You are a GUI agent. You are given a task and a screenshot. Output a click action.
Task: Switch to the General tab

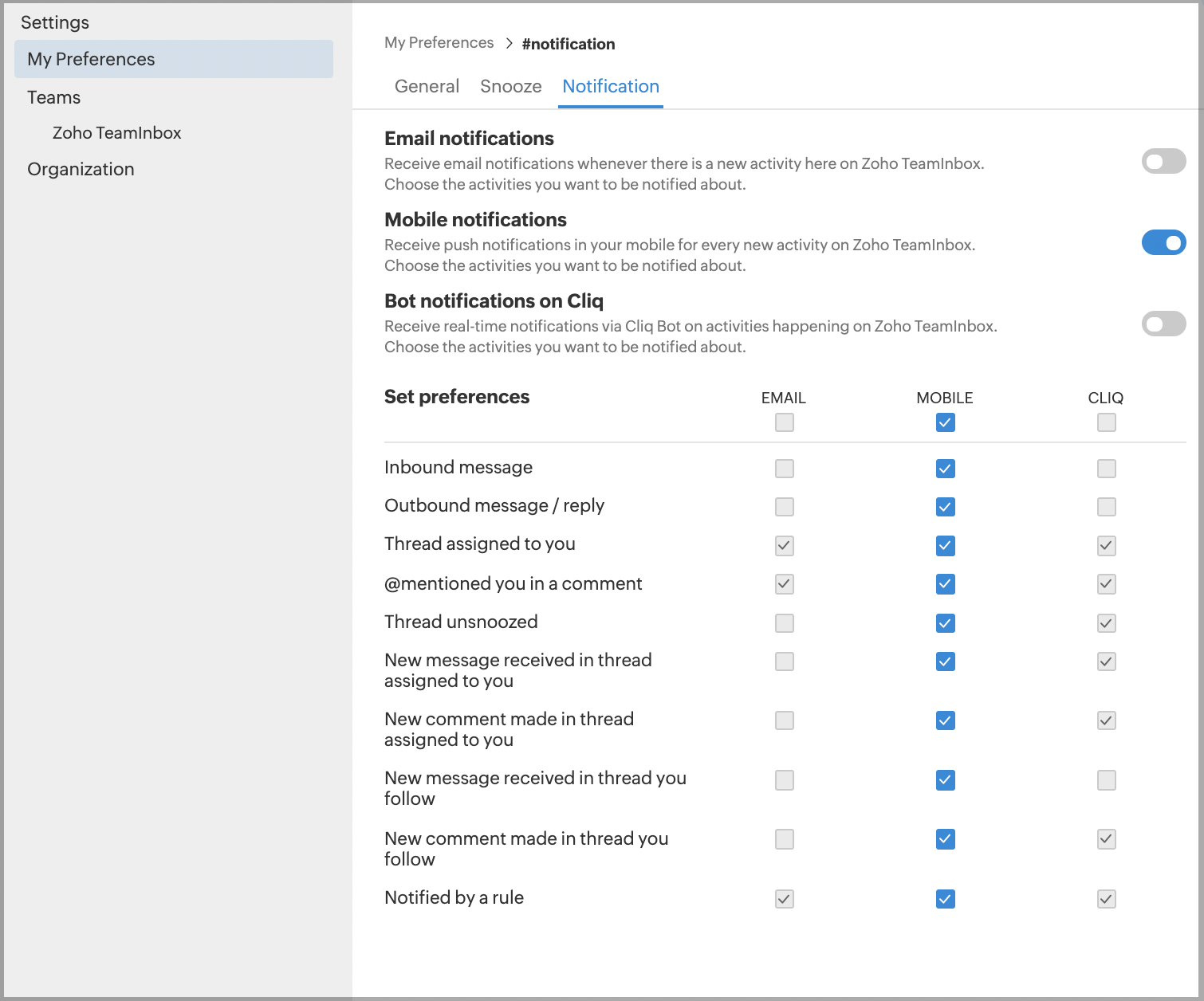pos(427,86)
